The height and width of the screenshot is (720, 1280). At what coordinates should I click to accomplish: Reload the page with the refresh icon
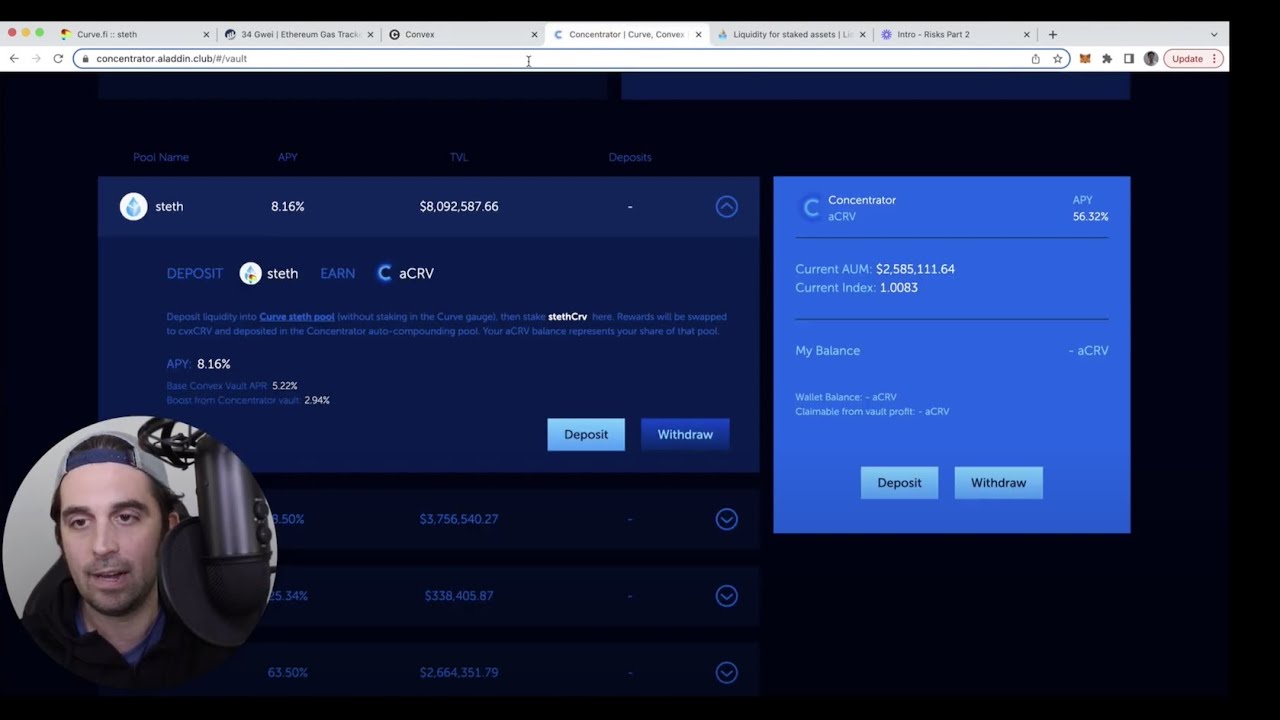tap(58, 58)
